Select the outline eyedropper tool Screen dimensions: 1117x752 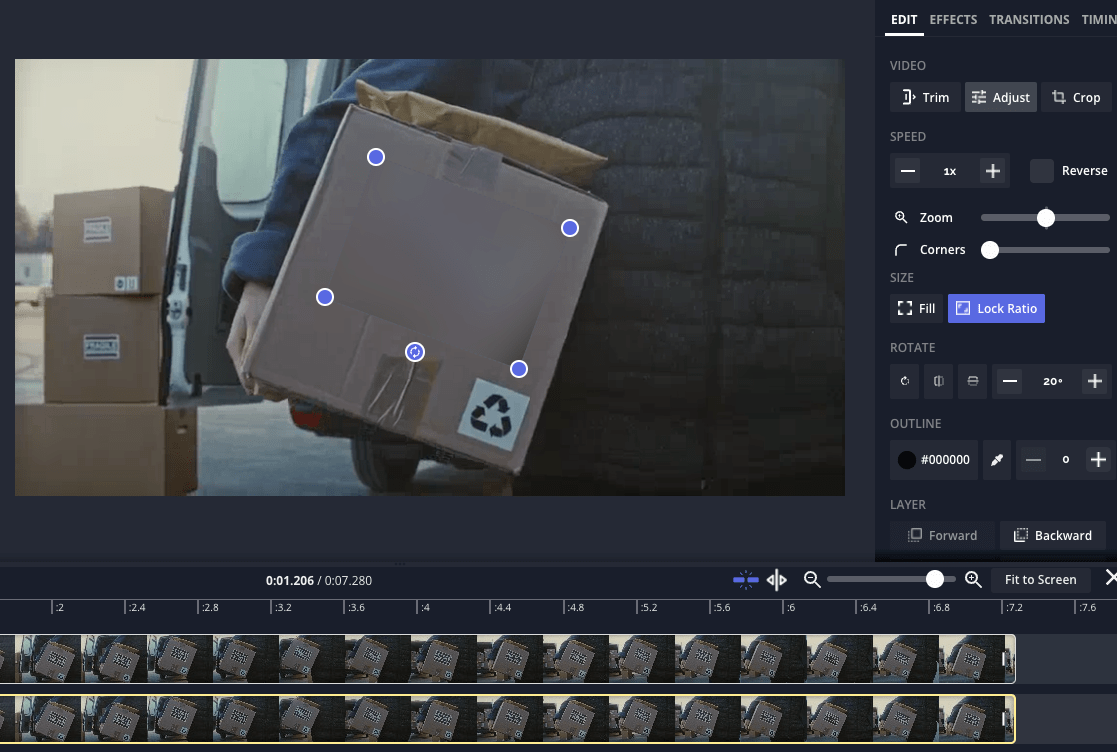pos(997,460)
